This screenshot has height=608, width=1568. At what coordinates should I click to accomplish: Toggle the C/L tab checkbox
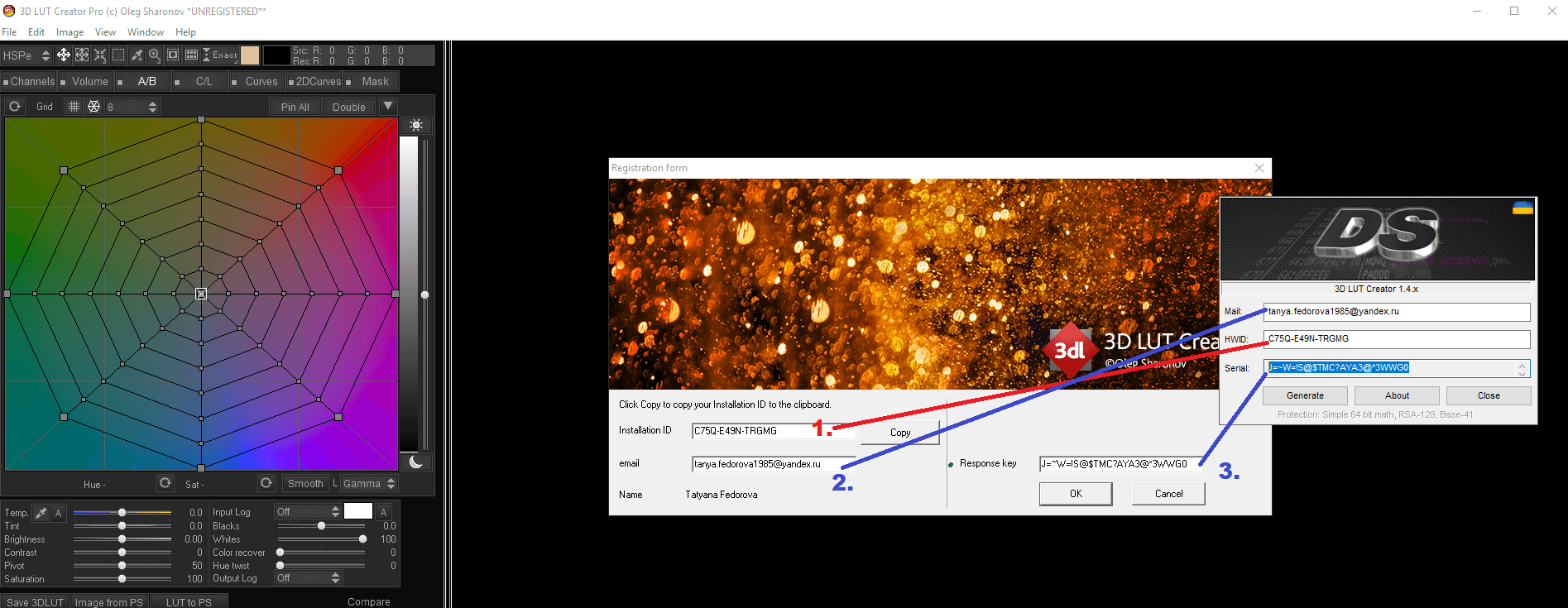coord(177,82)
